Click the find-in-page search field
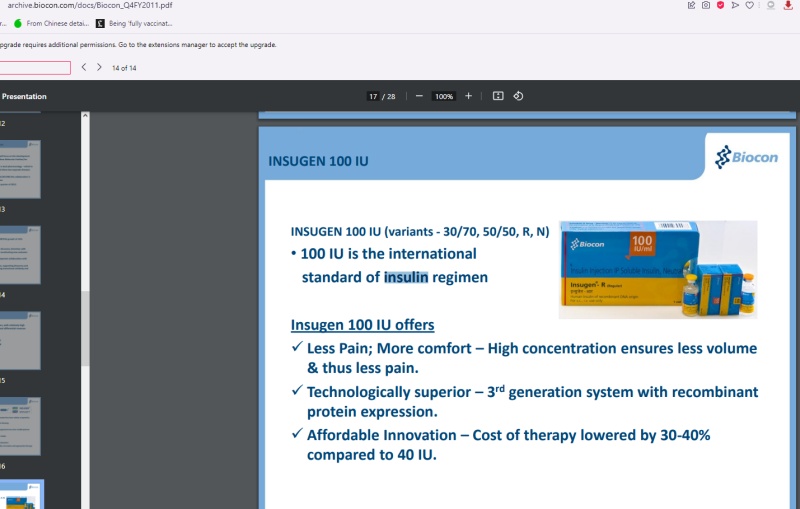This screenshot has width=800, height=509. coord(35,67)
